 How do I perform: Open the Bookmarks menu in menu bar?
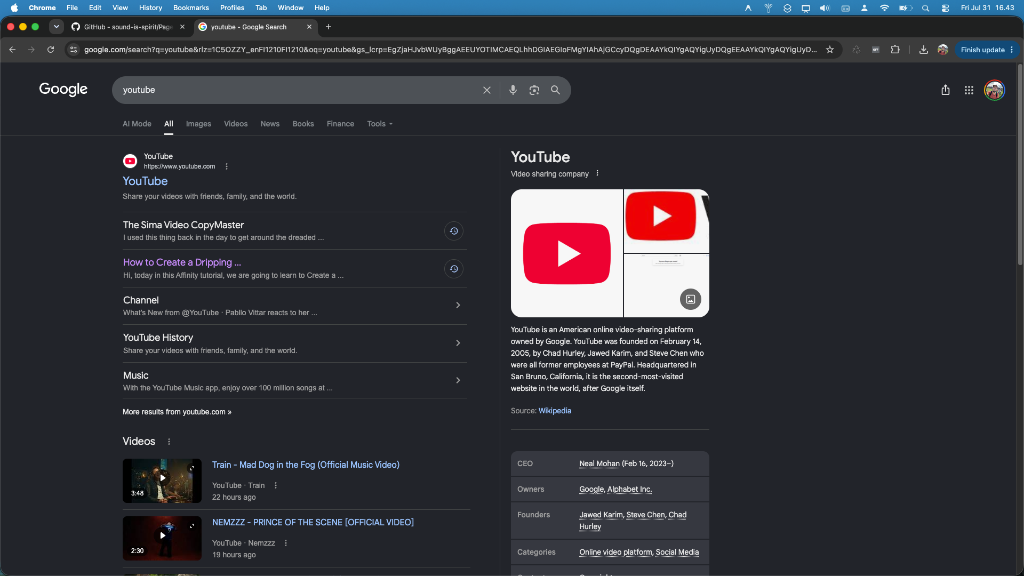coord(191,8)
